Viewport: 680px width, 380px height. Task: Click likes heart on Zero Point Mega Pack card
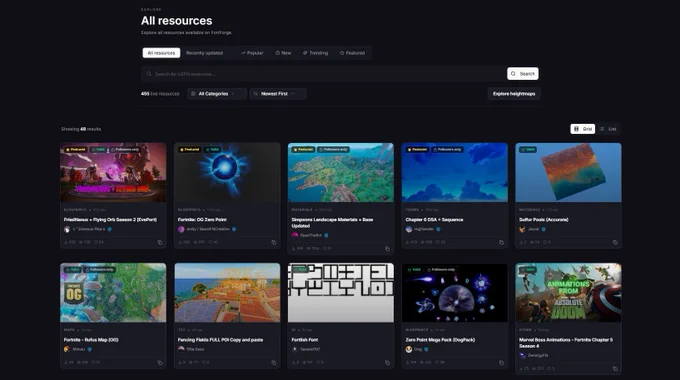pos(438,362)
